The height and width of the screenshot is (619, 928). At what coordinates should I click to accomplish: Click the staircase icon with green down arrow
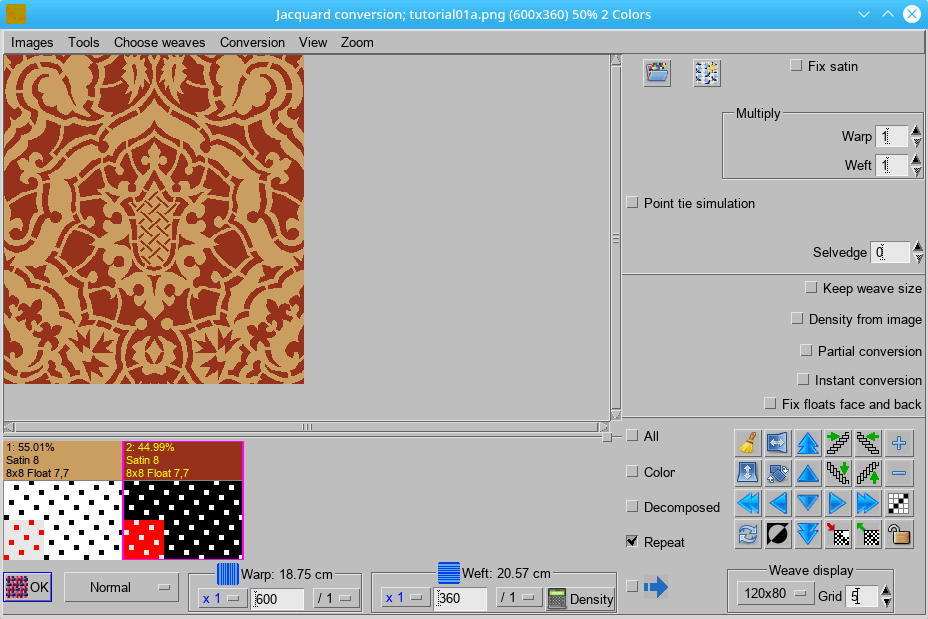(838, 473)
